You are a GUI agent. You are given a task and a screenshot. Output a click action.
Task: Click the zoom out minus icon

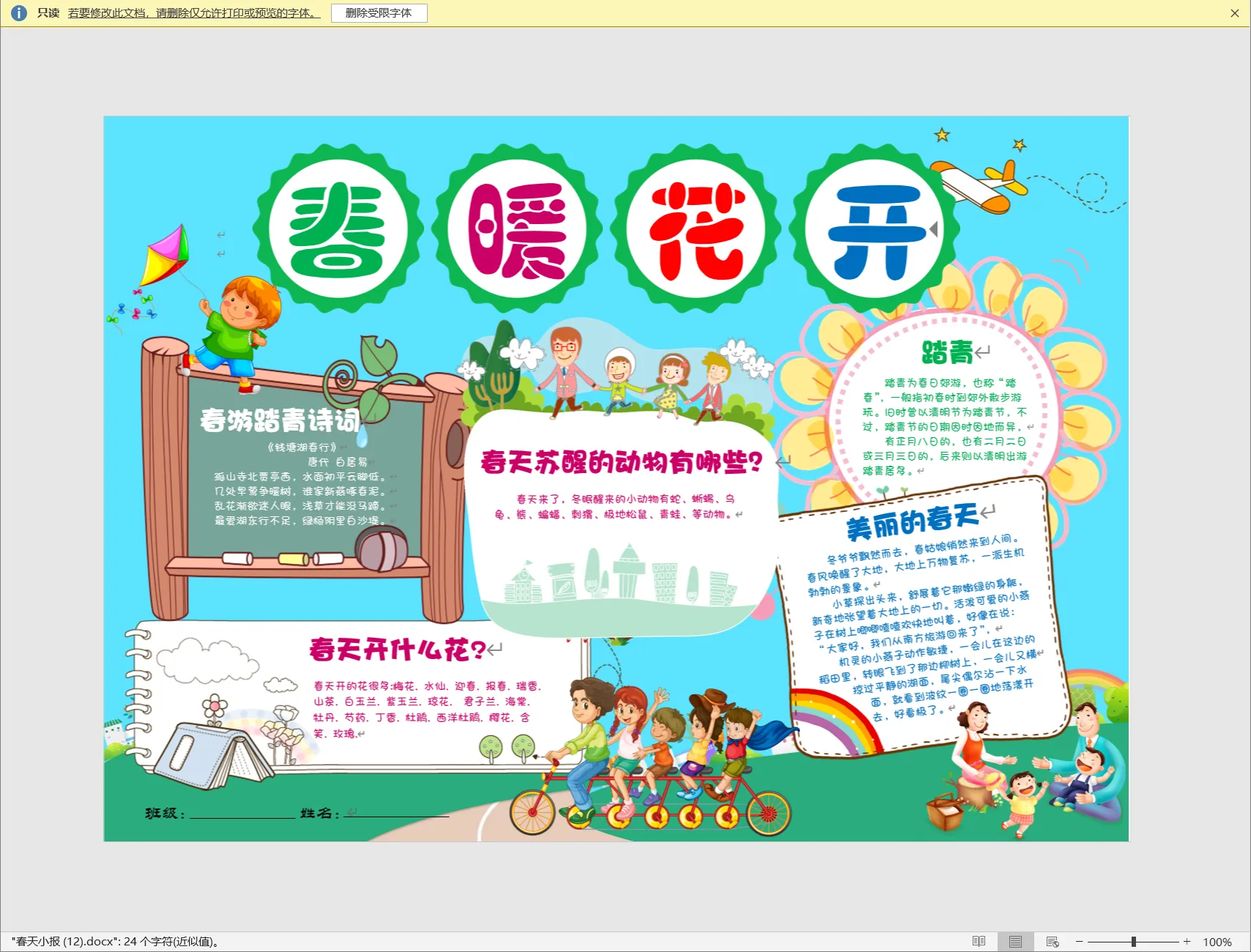[1079, 942]
